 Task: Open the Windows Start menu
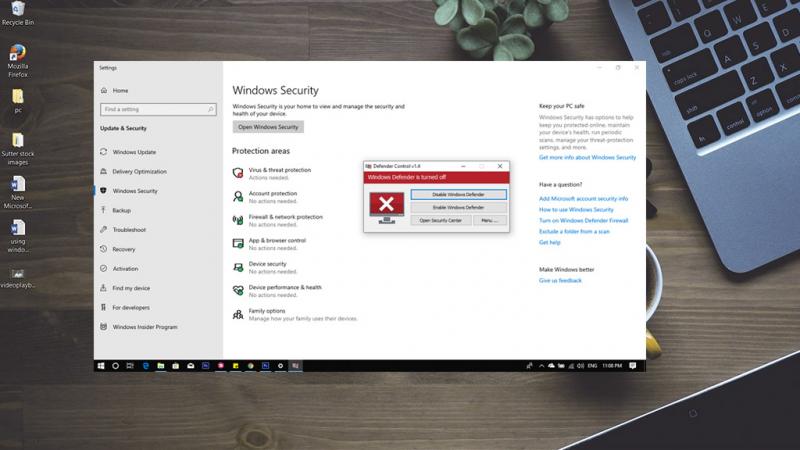101,366
